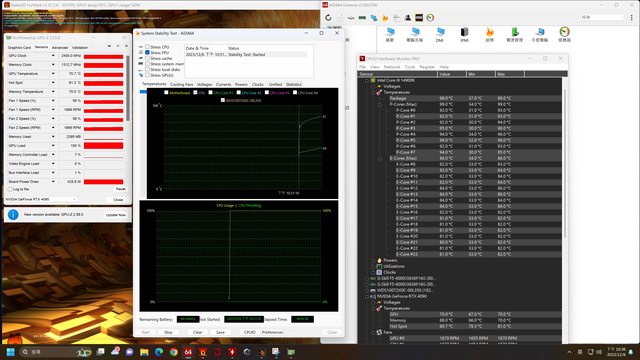Open the sensor gauge category icon
This screenshot has width=640, height=360.
(564, 35)
